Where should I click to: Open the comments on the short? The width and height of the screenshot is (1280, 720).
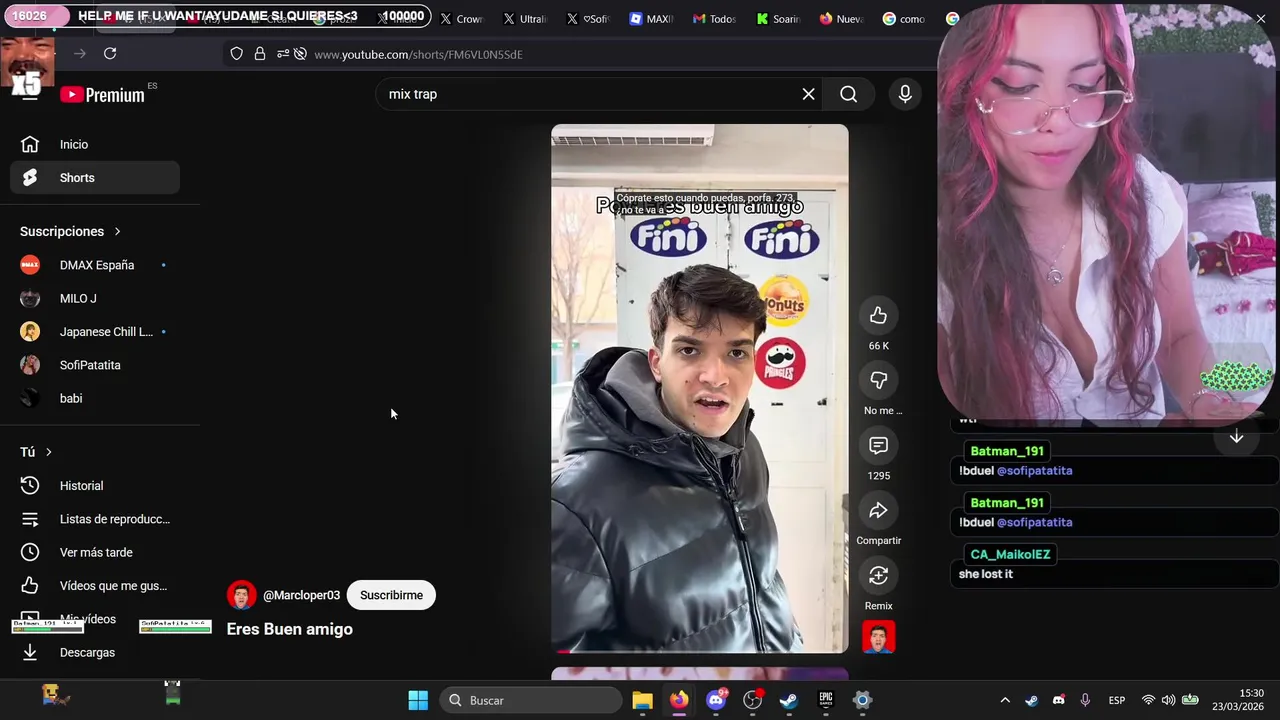click(x=878, y=445)
